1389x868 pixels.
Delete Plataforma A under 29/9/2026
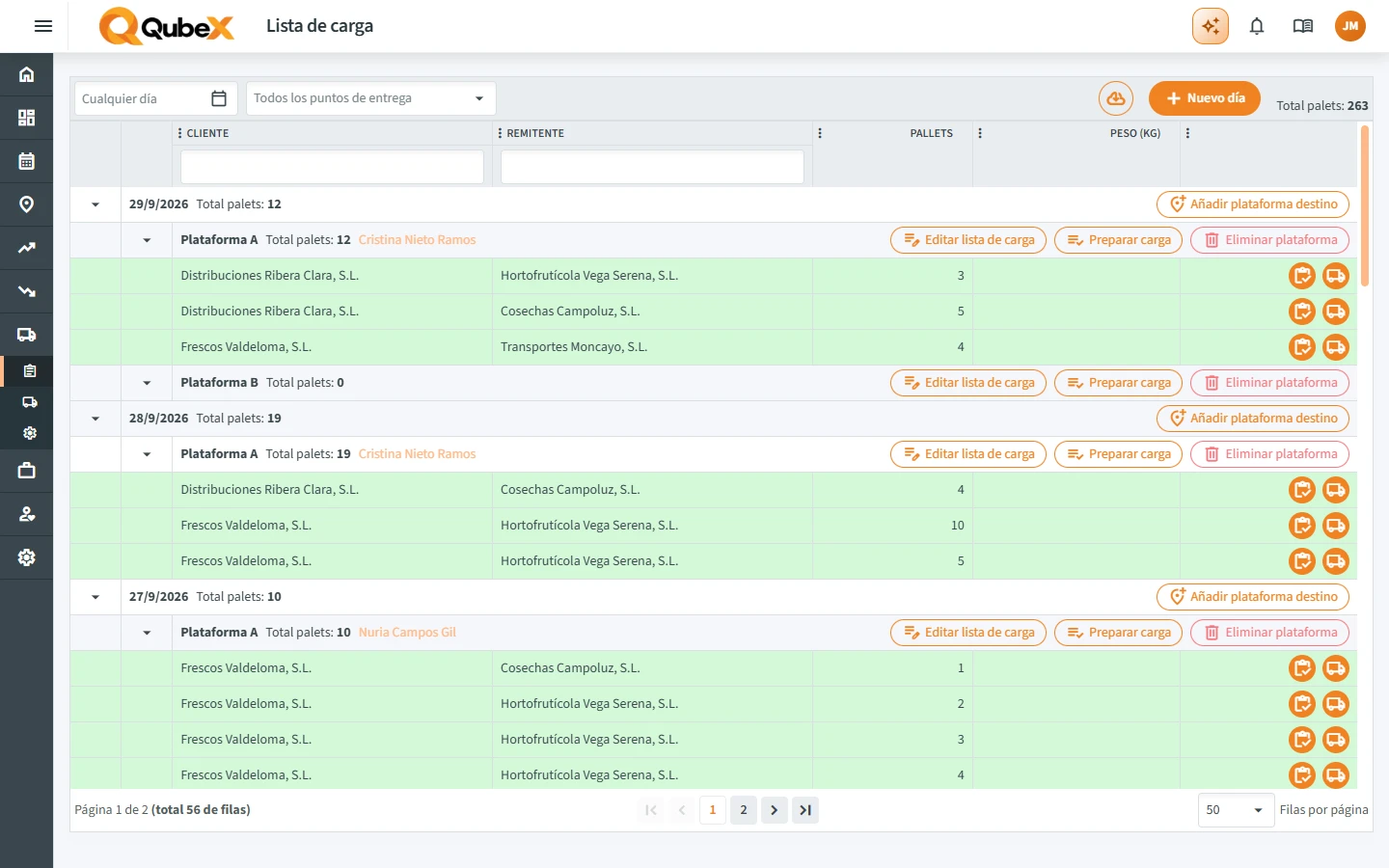point(1270,240)
